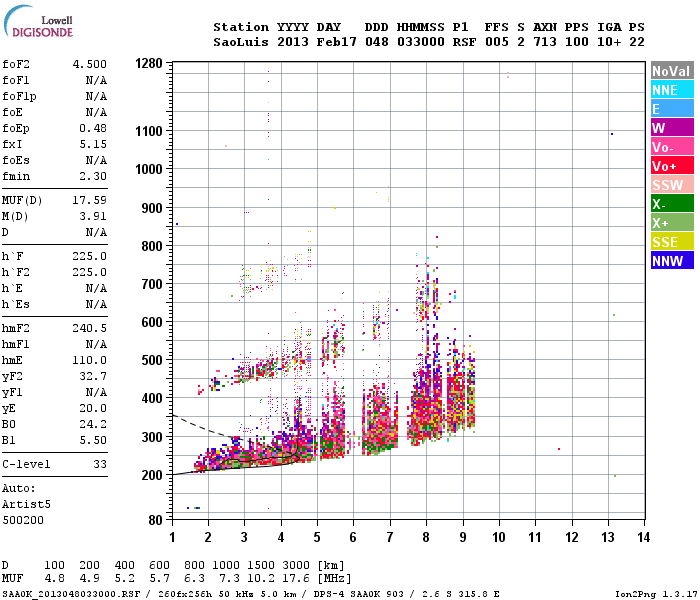Click the 500200 version number
The image size is (700, 600).
(23, 521)
